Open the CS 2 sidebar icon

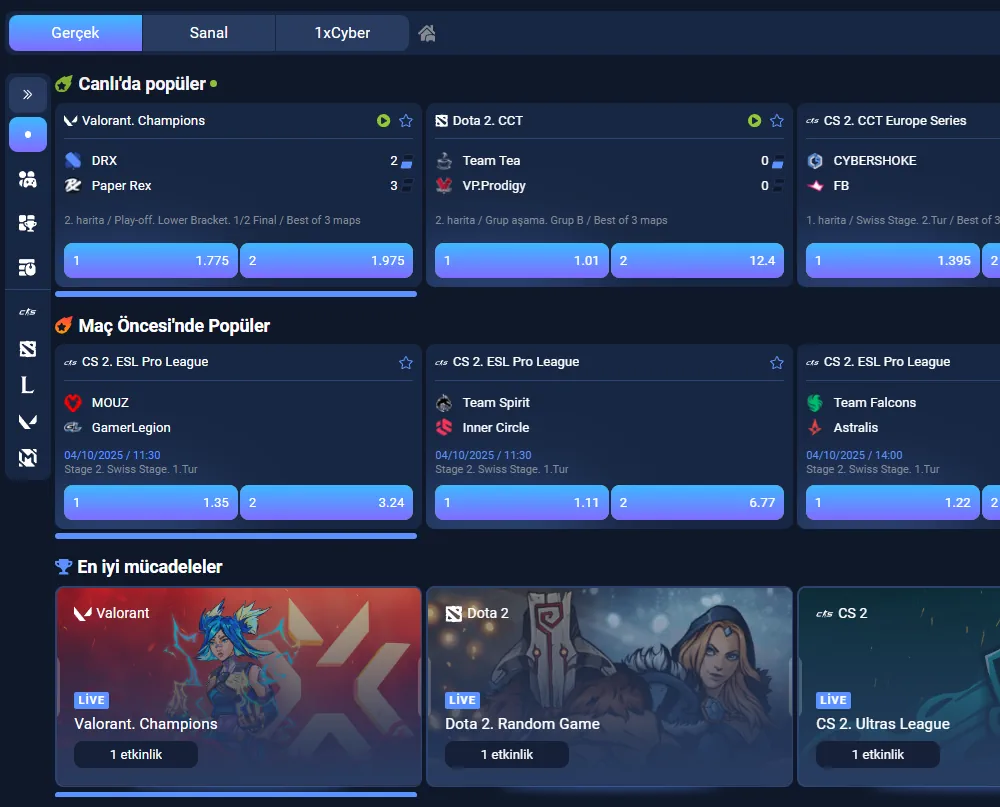[x=27, y=312]
